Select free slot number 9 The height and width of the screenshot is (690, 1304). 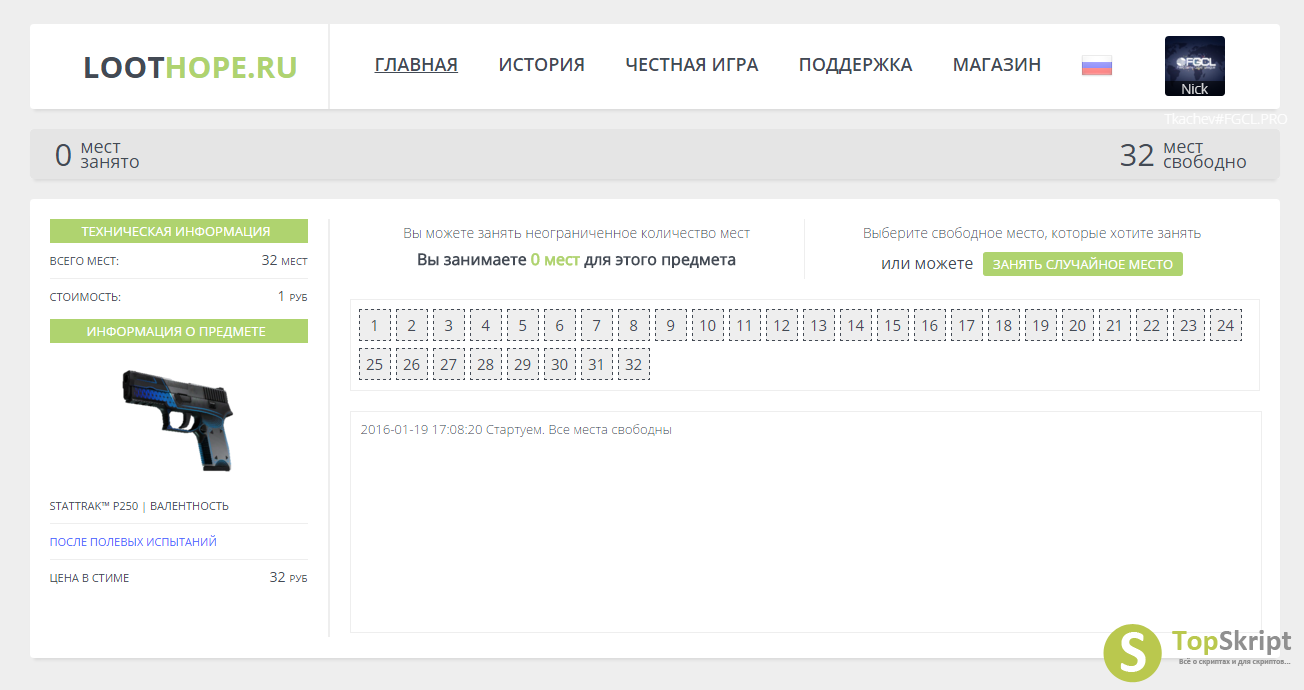pyautogui.click(x=671, y=325)
